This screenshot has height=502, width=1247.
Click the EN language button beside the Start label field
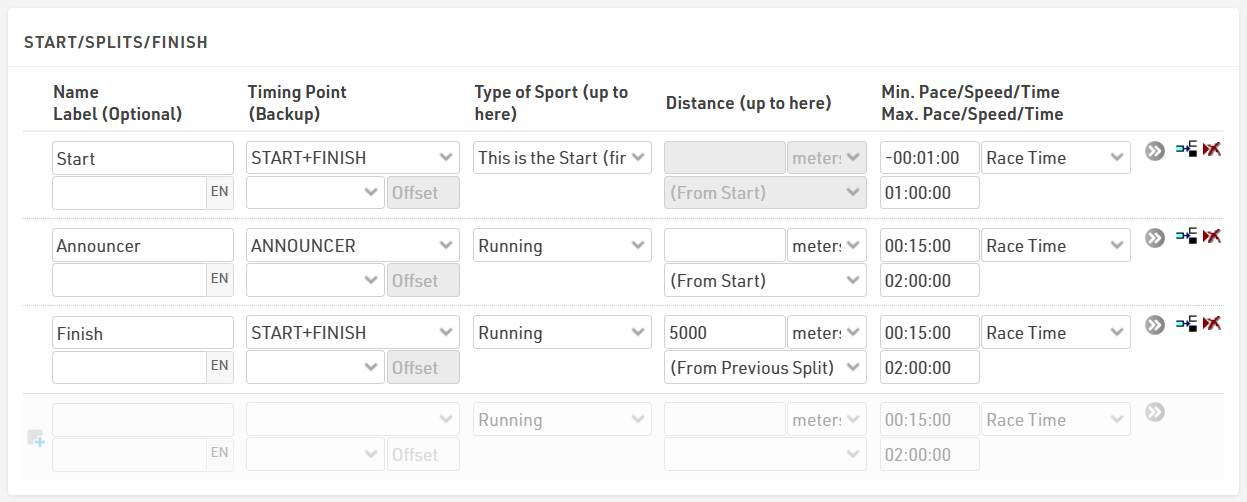point(220,193)
